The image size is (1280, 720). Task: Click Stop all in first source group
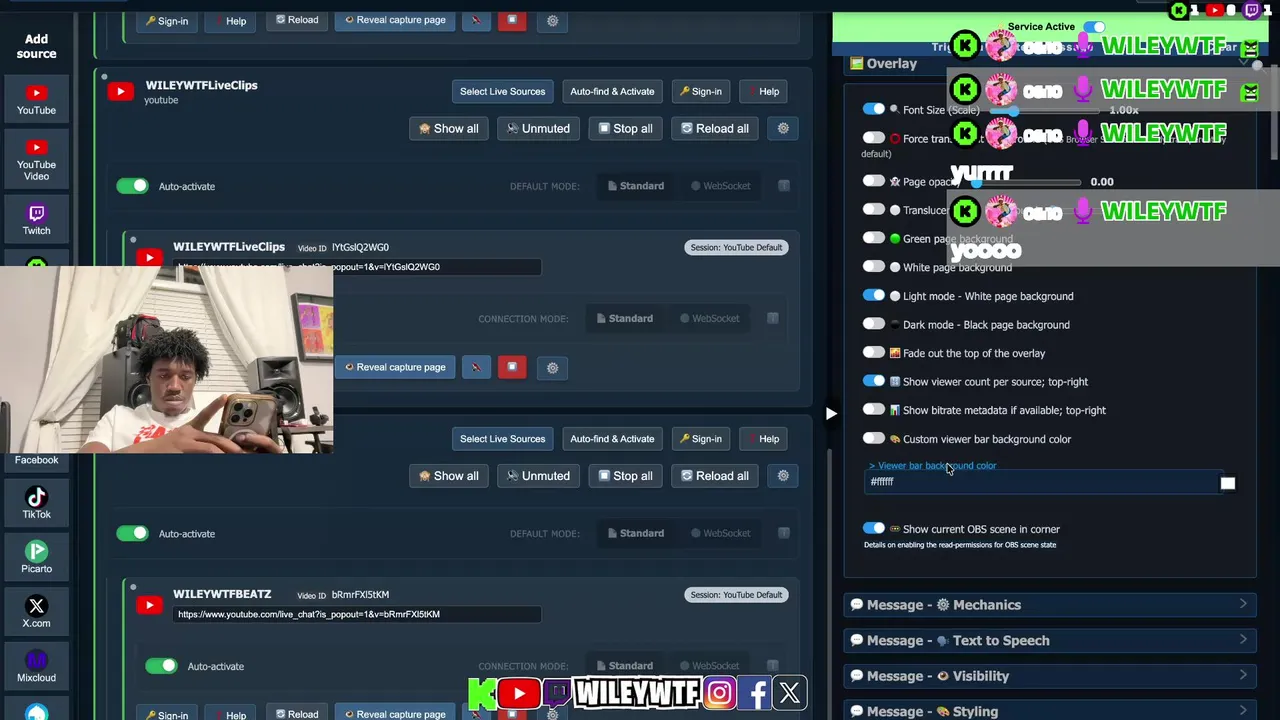pos(625,128)
